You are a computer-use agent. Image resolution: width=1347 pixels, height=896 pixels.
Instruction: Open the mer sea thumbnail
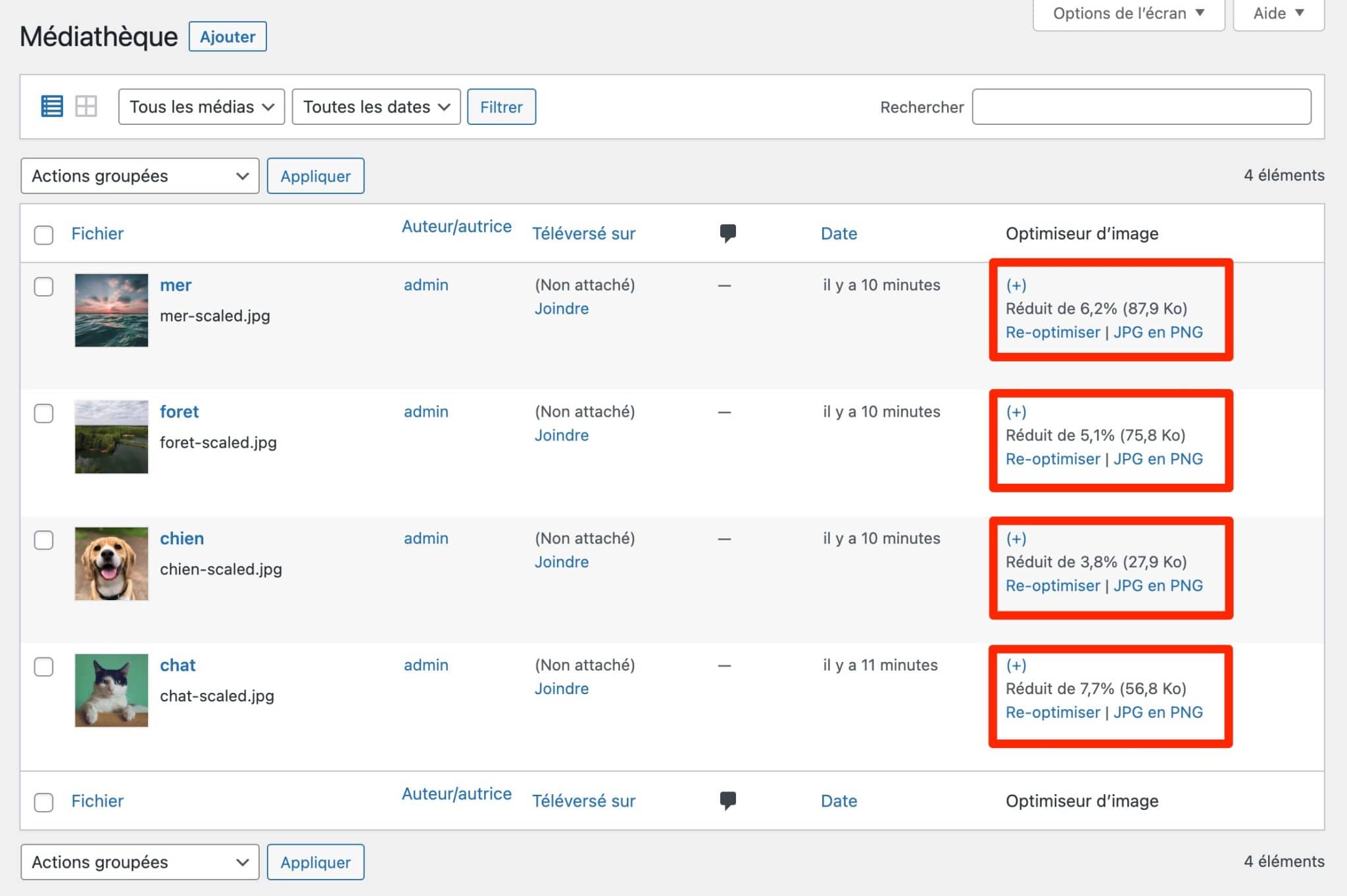click(111, 310)
